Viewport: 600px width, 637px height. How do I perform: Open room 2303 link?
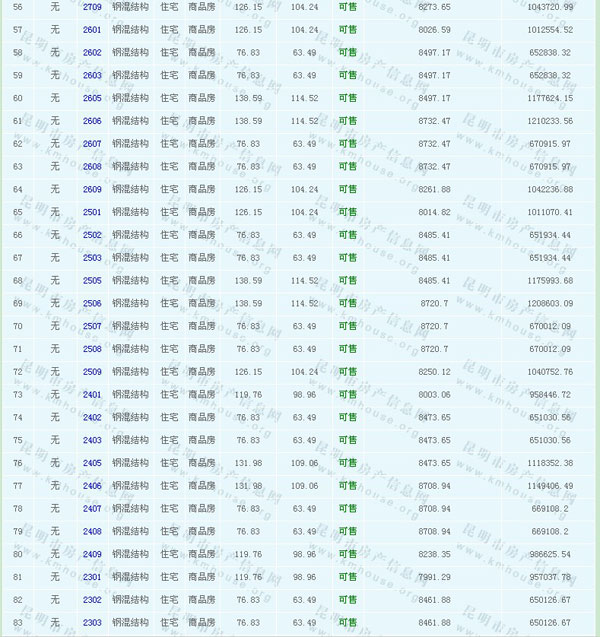[92, 623]
